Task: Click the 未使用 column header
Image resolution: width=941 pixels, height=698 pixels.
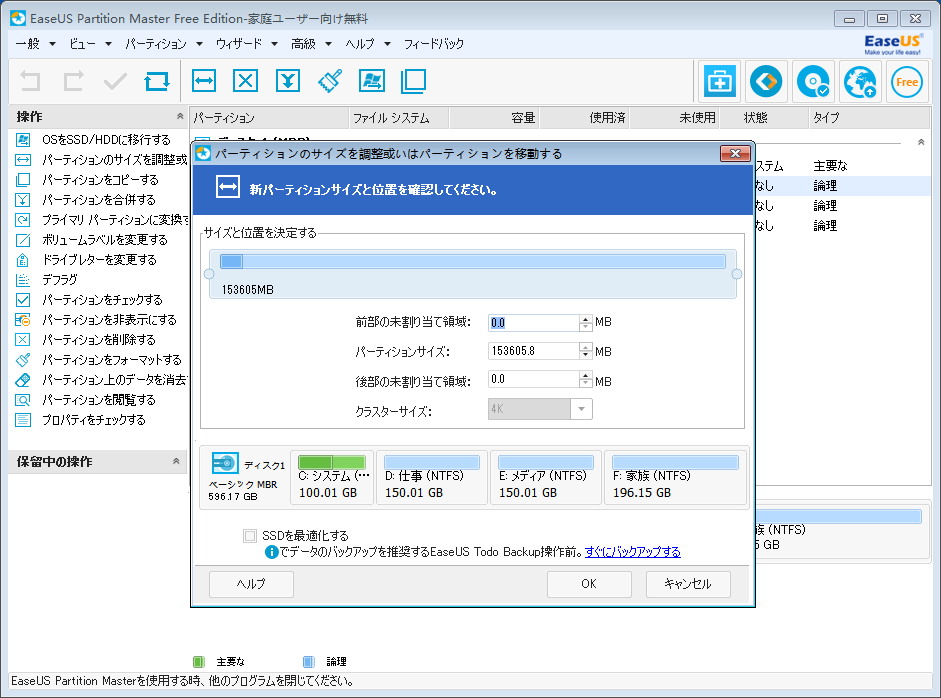Action: 675,118
